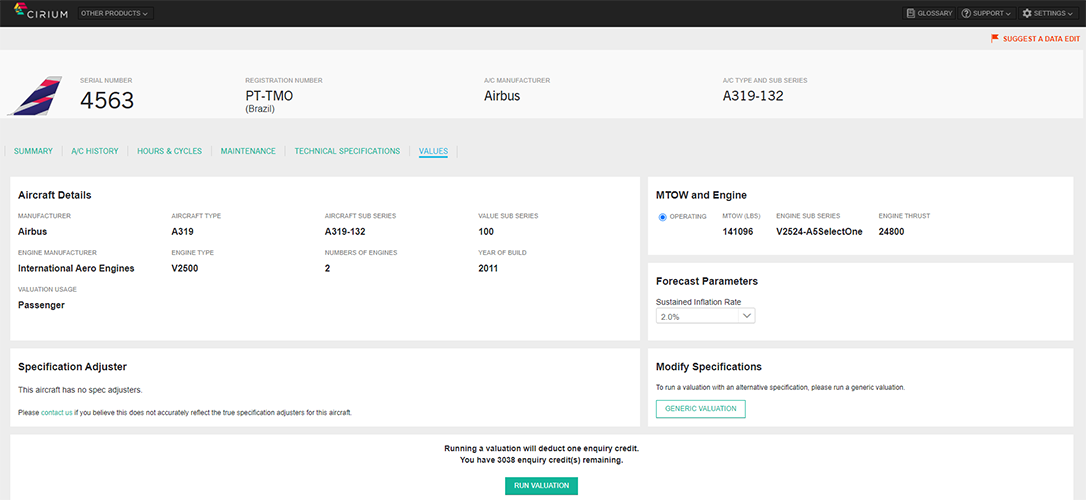Click the registration number PT-TMO

click(269, 96)
